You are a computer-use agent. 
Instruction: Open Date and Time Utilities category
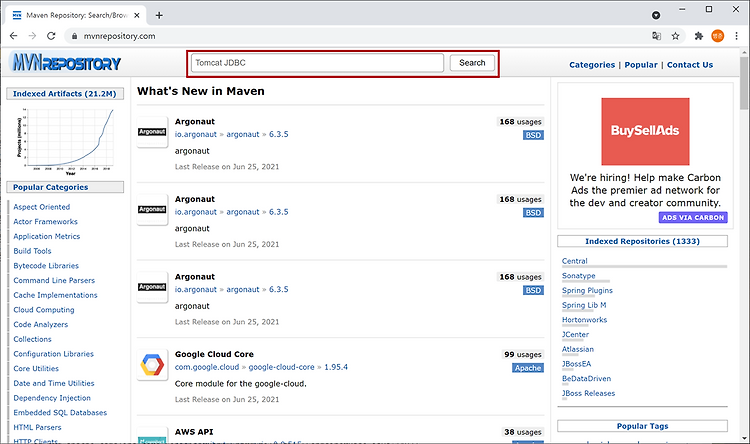tap(54, 383)
